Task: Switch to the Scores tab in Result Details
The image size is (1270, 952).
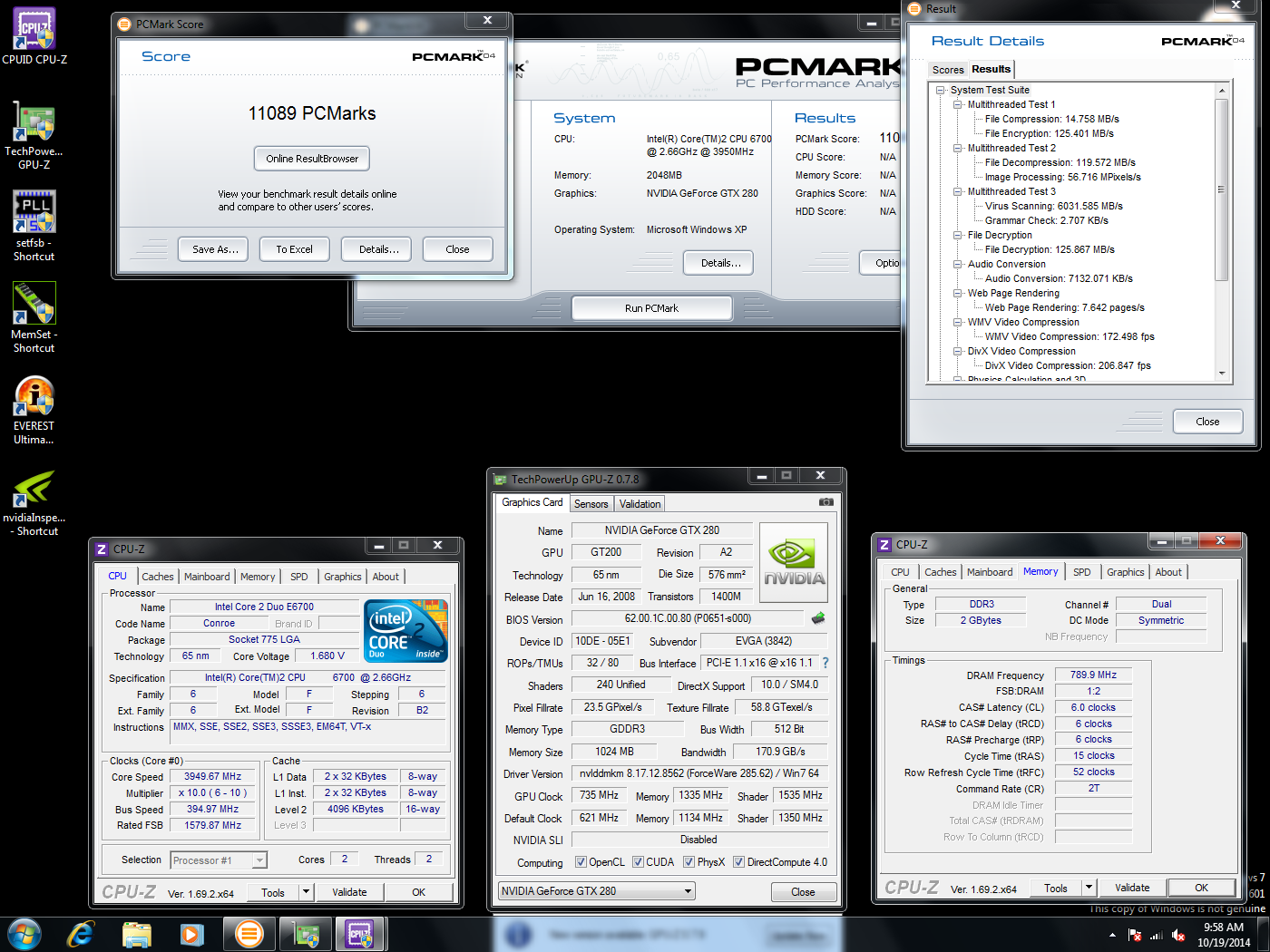Action: tap(948, 70)
